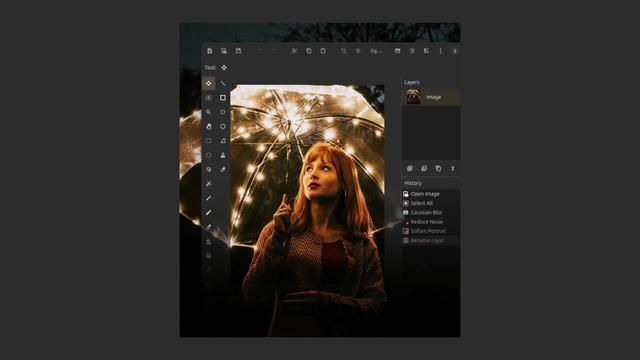Click the Cut scissors icon in toolbar
640x360 pixels.
tap(294, 51)
